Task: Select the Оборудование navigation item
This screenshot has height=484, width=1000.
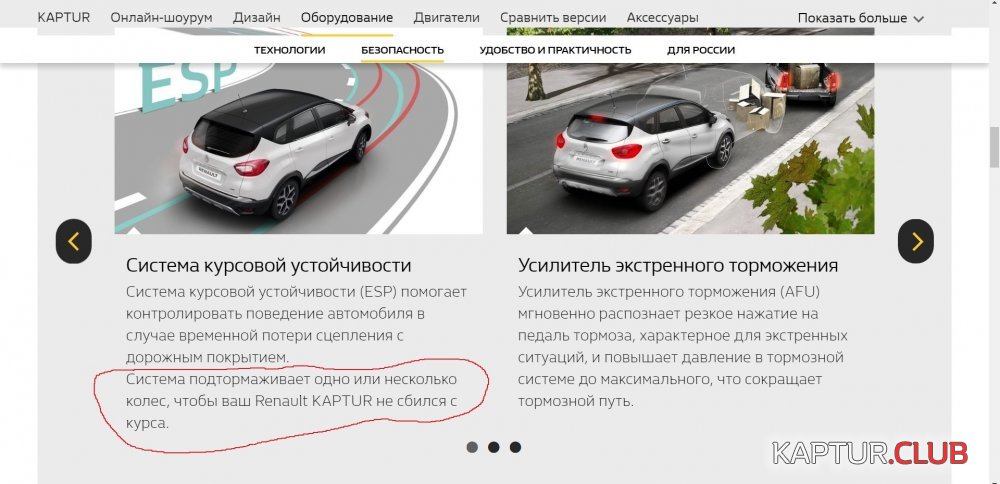Action: (x=347, y=18)
